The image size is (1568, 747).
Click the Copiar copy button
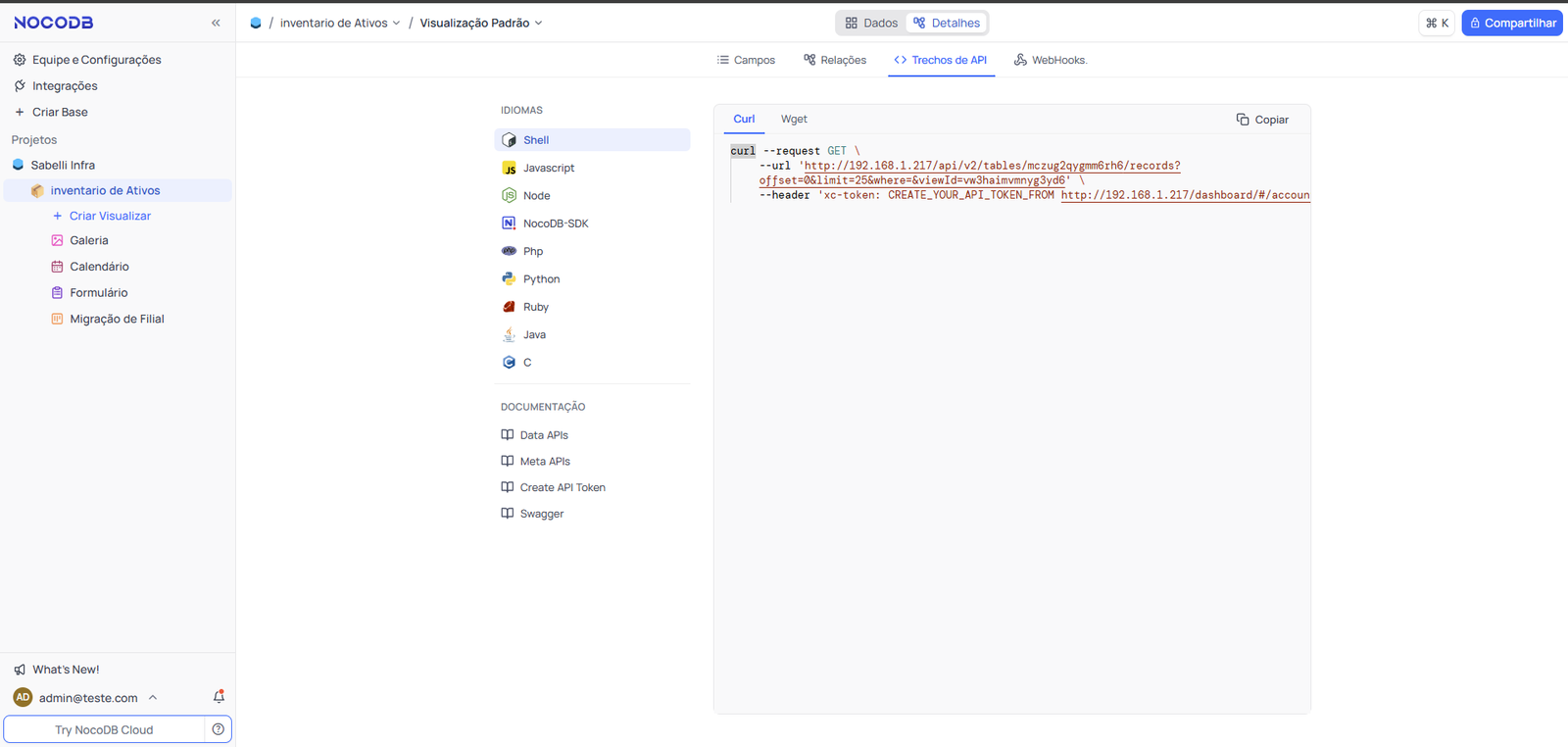point(1262,120)
